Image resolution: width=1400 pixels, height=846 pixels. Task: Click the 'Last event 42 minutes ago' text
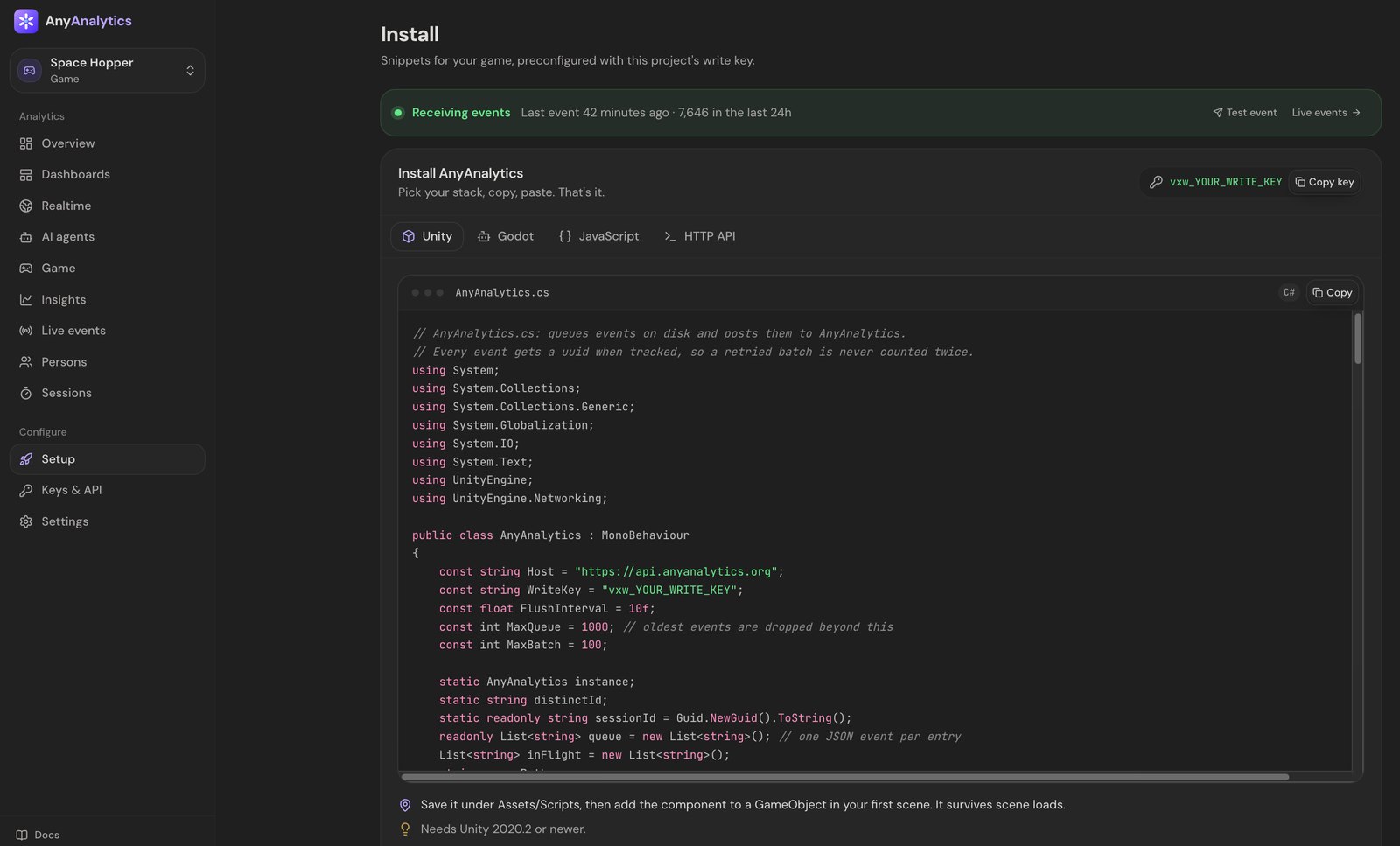(595, 113)
